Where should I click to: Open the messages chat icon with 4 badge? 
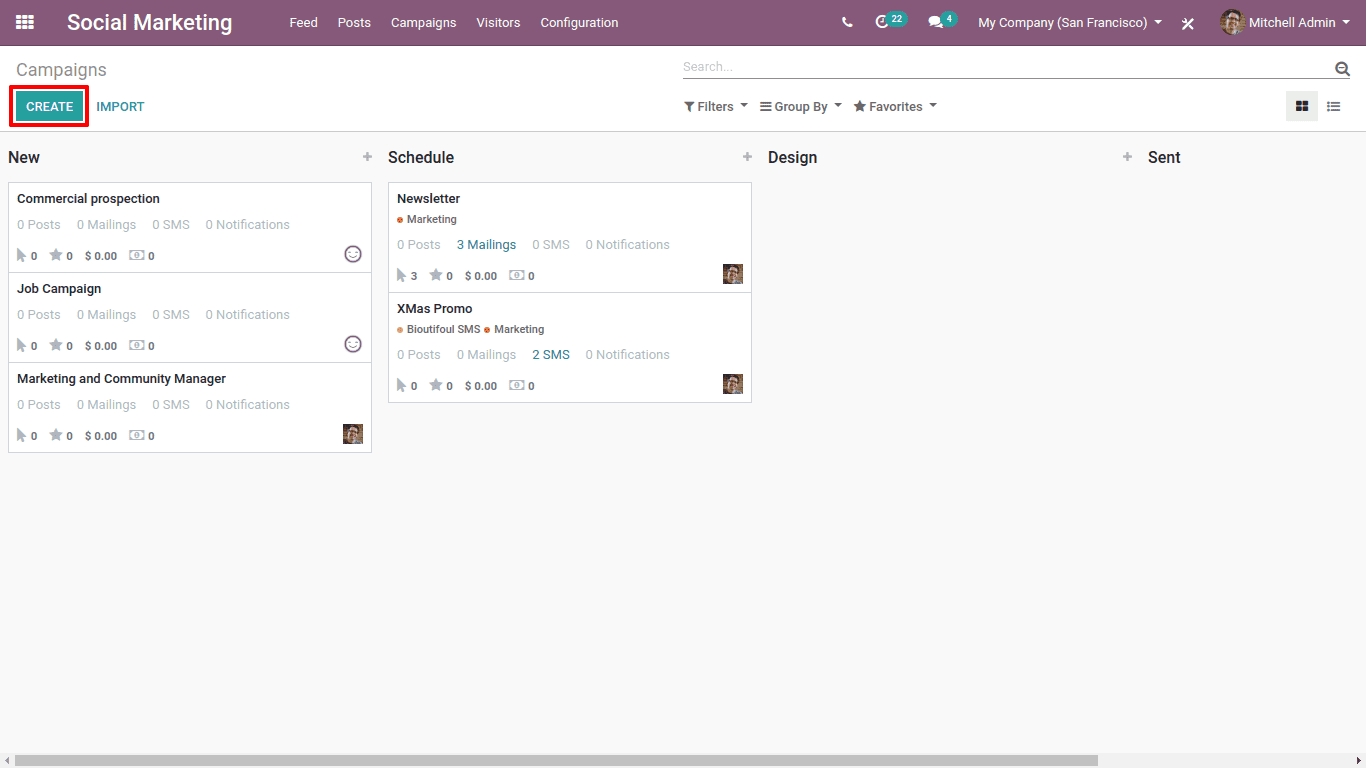[942, 21]
